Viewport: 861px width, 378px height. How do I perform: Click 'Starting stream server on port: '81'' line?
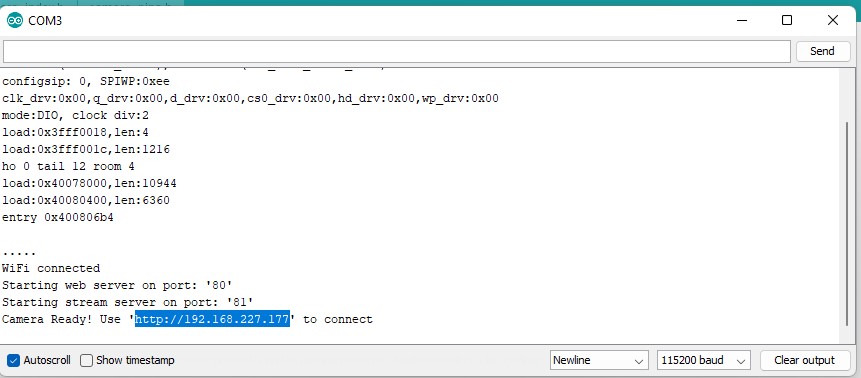point(128,302)
